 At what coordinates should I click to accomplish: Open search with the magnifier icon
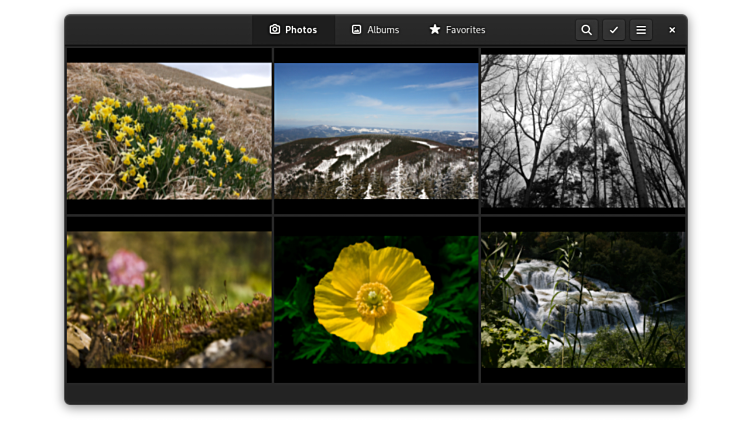586,30
